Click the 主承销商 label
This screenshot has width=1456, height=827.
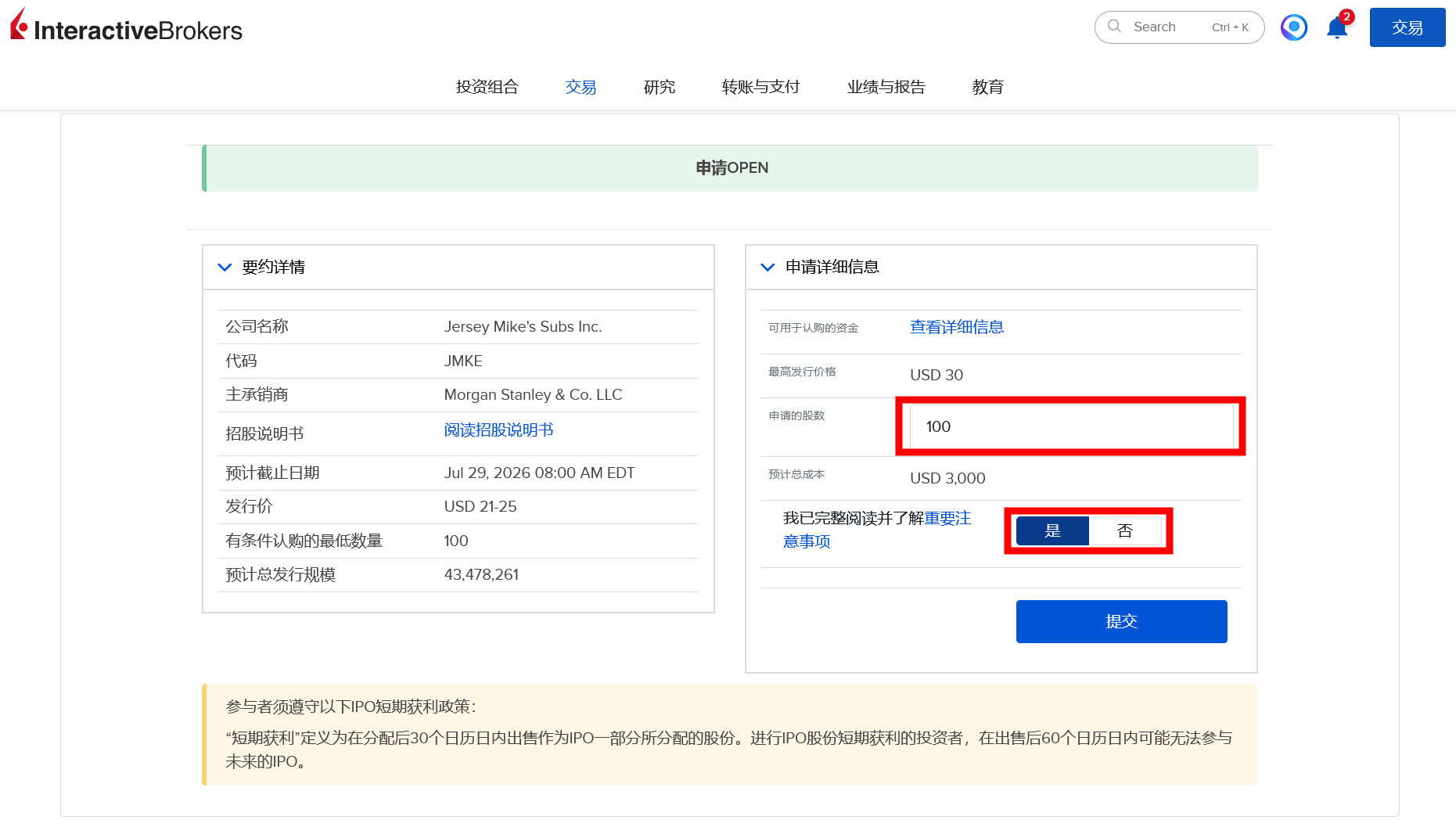click(257, 395)
